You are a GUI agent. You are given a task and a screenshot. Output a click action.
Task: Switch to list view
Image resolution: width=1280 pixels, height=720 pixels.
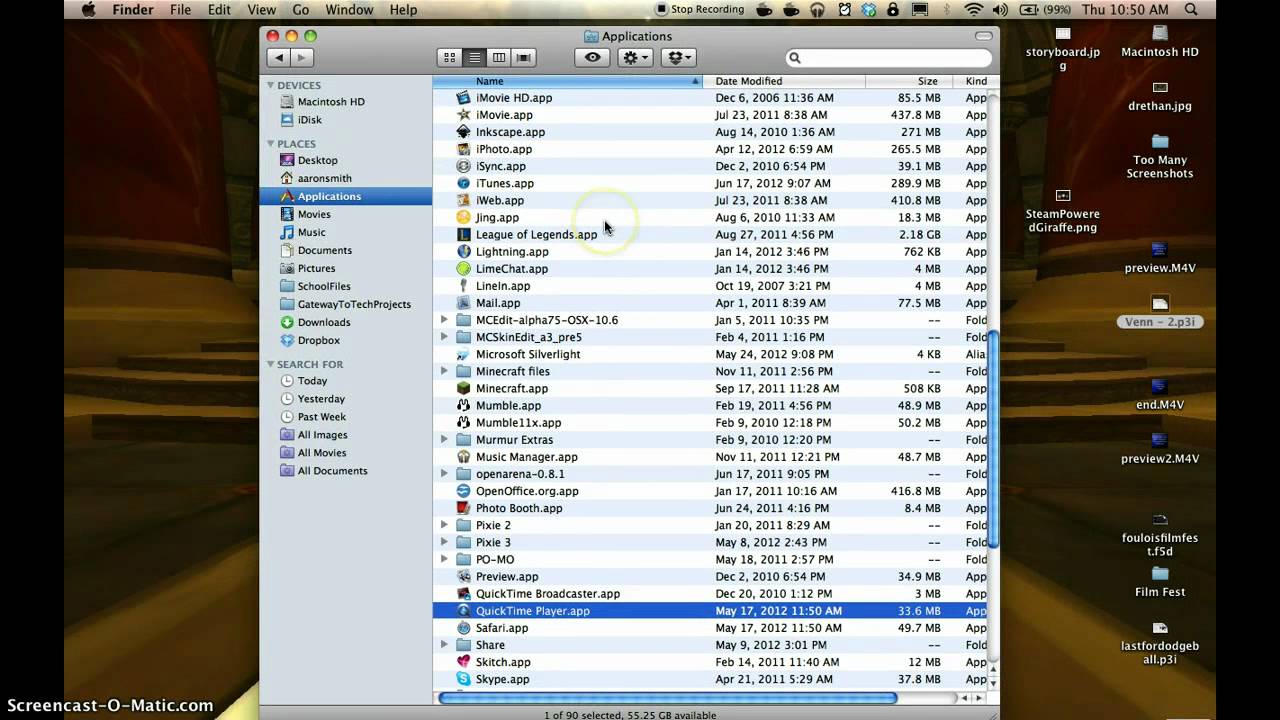(475, 58)
